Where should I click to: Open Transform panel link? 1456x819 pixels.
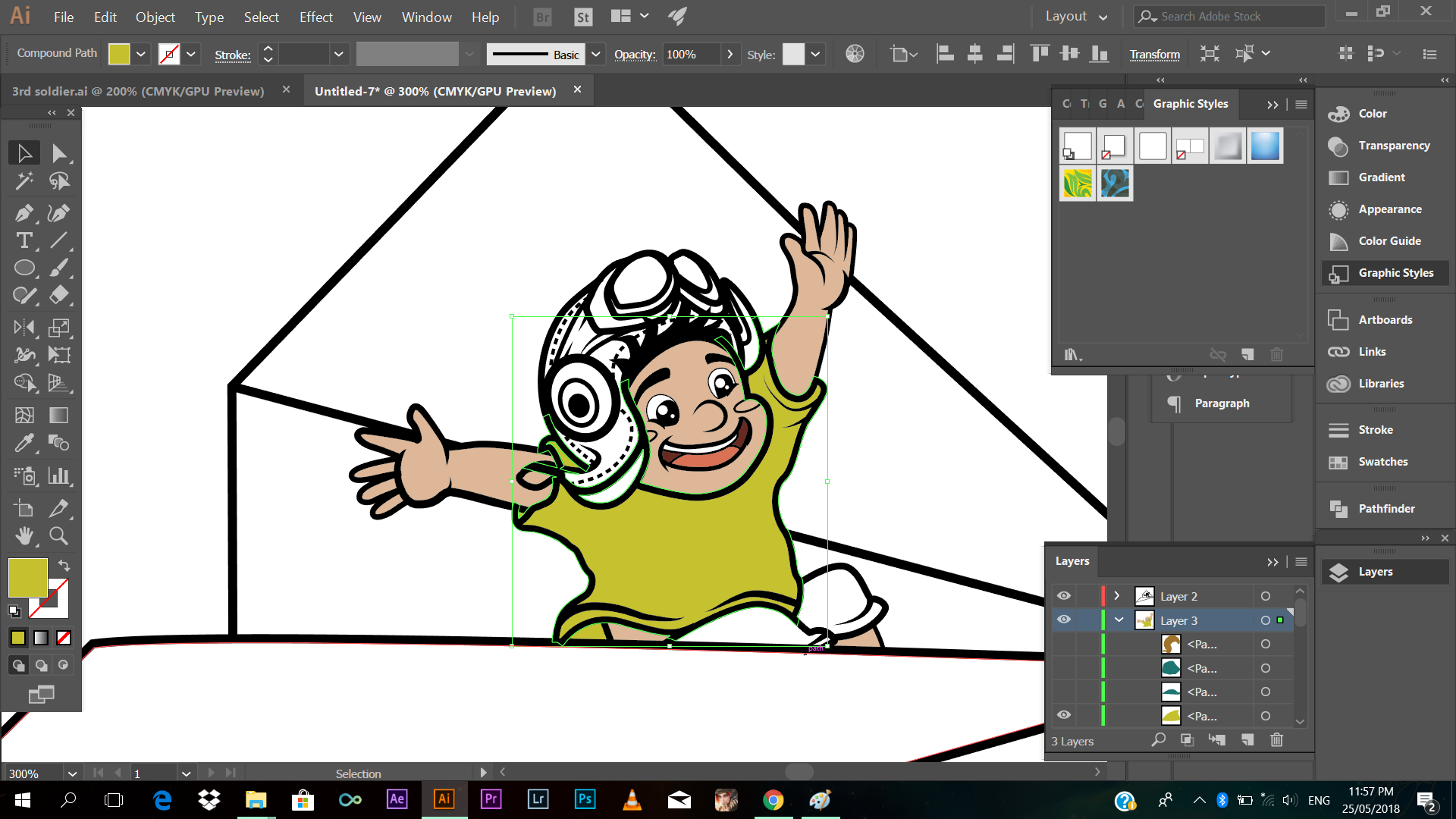1155,55
